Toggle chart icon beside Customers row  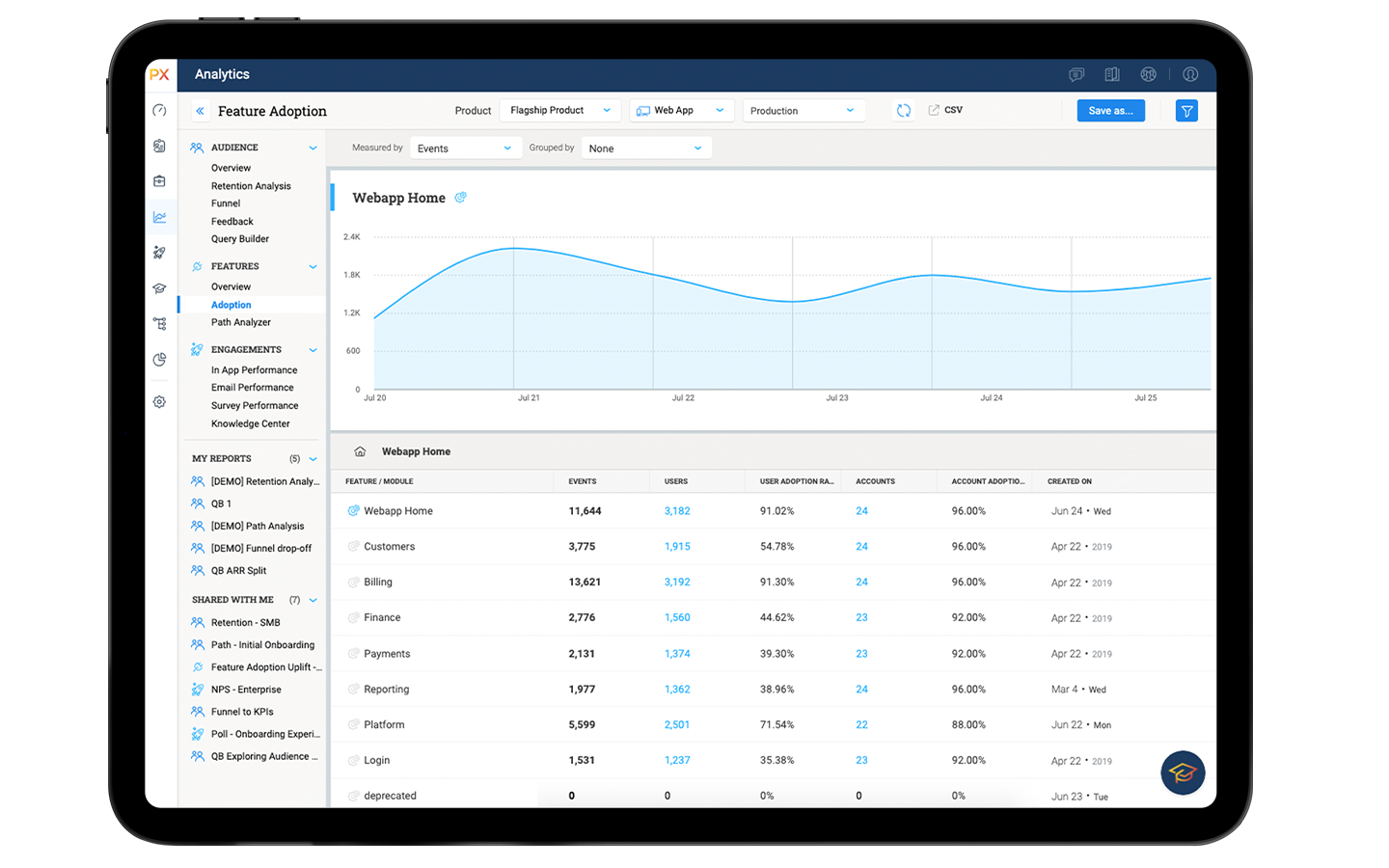pos(353,547)
